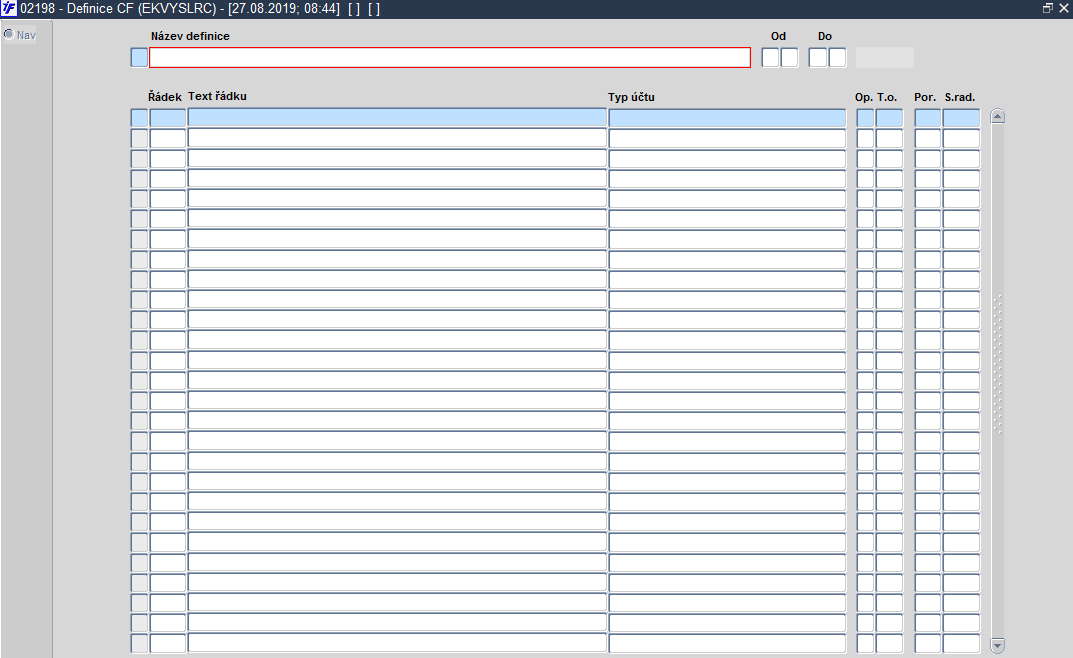Click the row selector of the highlighted row
1073x658 pixels.
139,118
